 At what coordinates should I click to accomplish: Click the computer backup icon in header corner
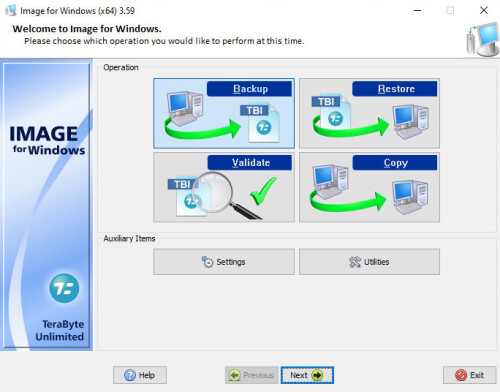(483, 40)
